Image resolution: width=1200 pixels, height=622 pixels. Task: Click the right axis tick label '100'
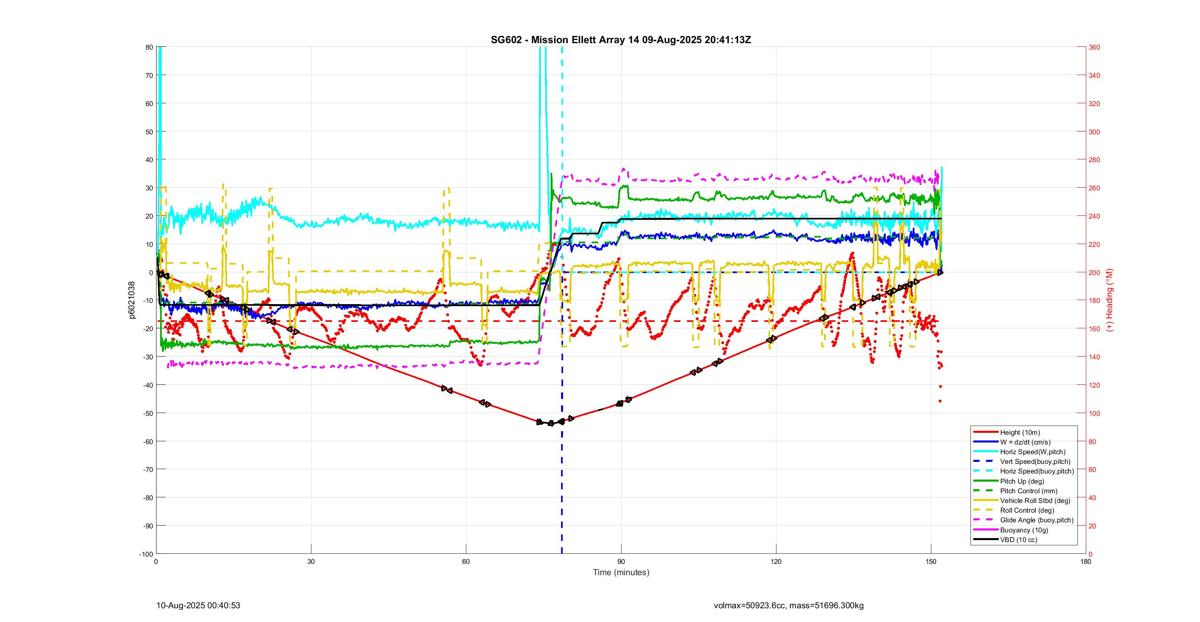pyautogui.click(x=1095, y=413)
